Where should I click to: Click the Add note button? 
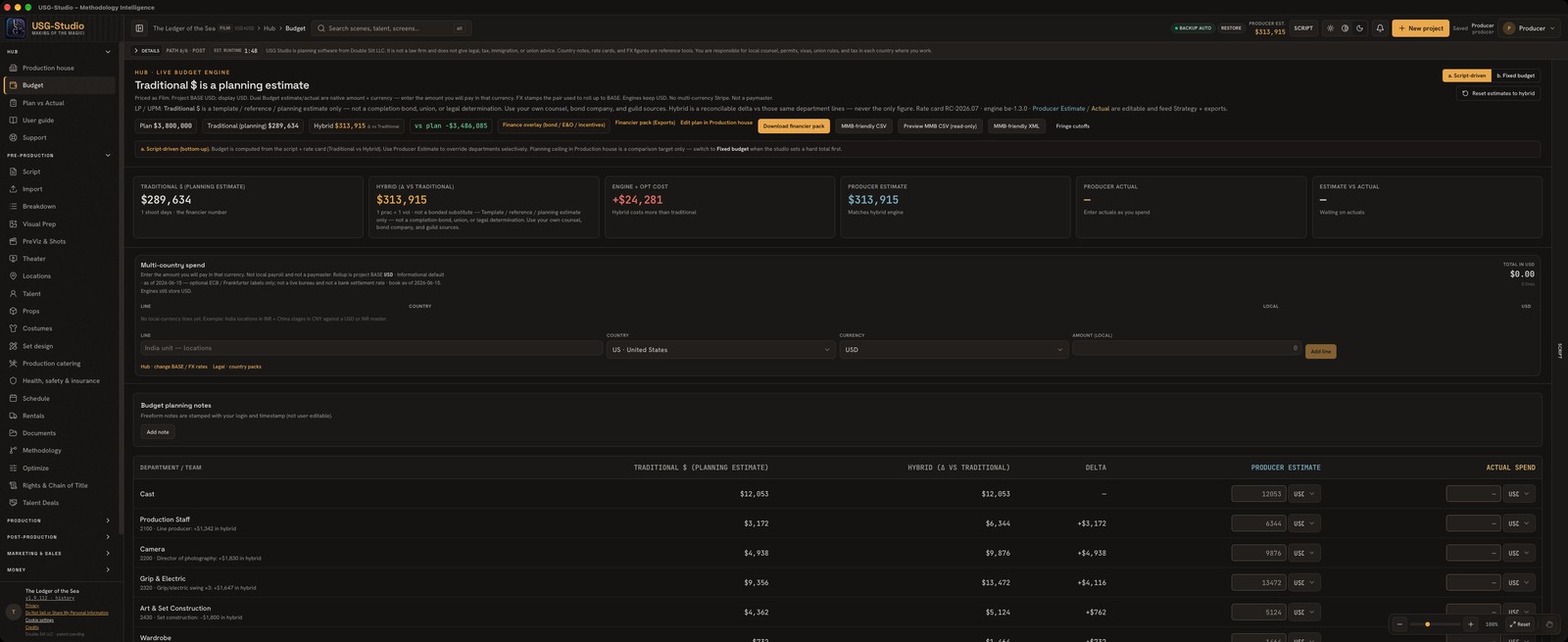coord(157,432)
